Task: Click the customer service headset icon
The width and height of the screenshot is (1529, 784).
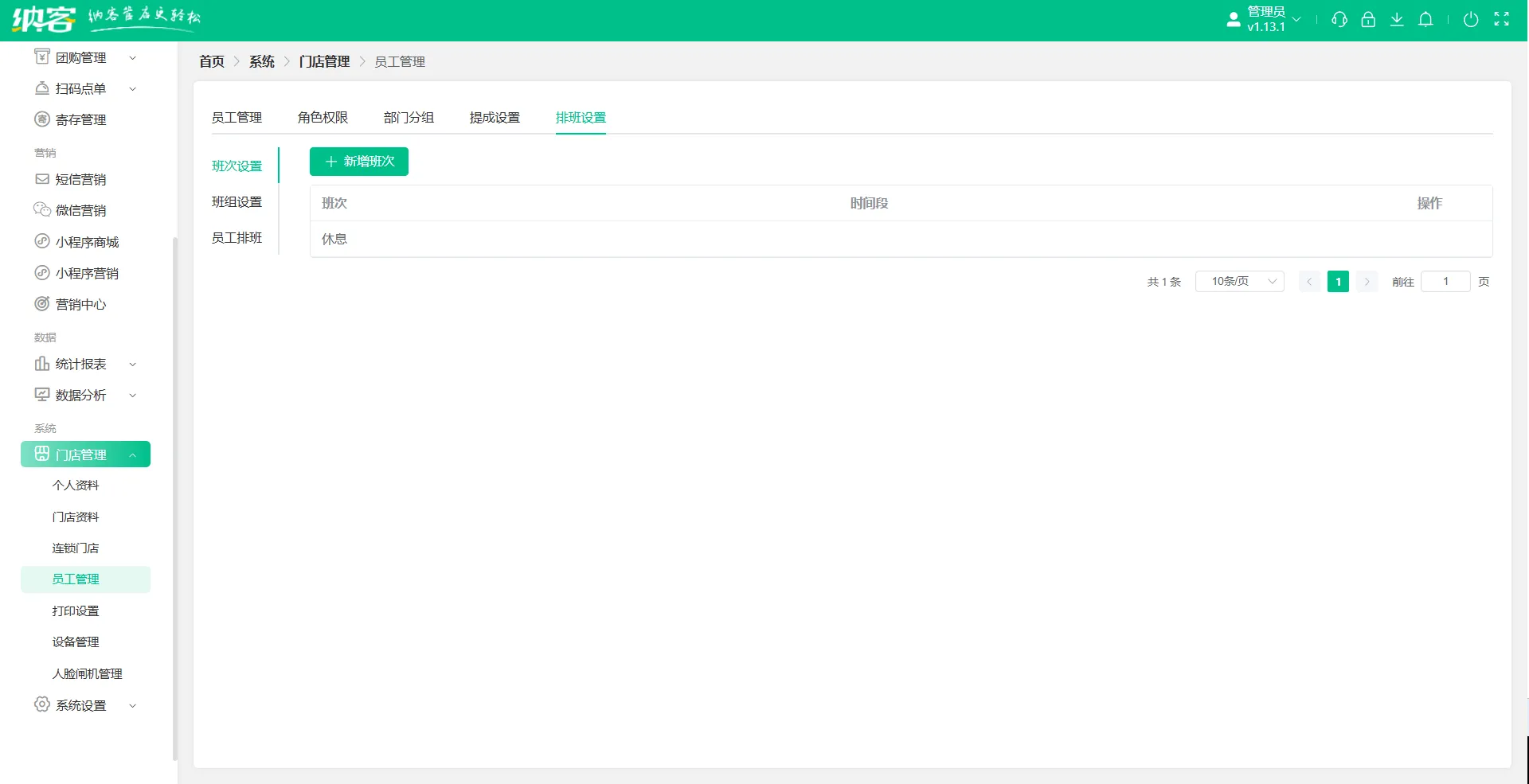Action: [1339, 20]
